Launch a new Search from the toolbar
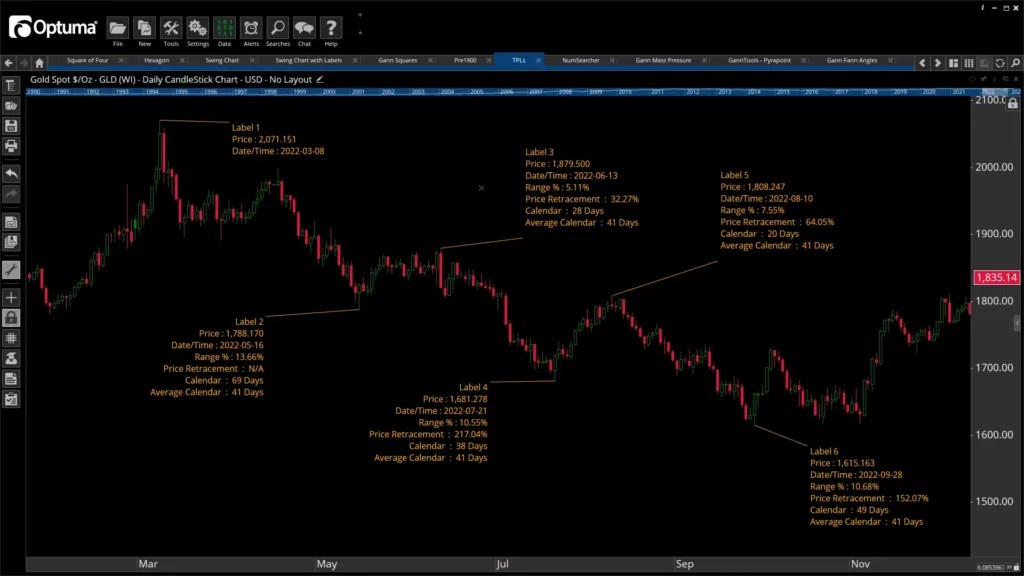1024x576 pixels. [276, 27]
